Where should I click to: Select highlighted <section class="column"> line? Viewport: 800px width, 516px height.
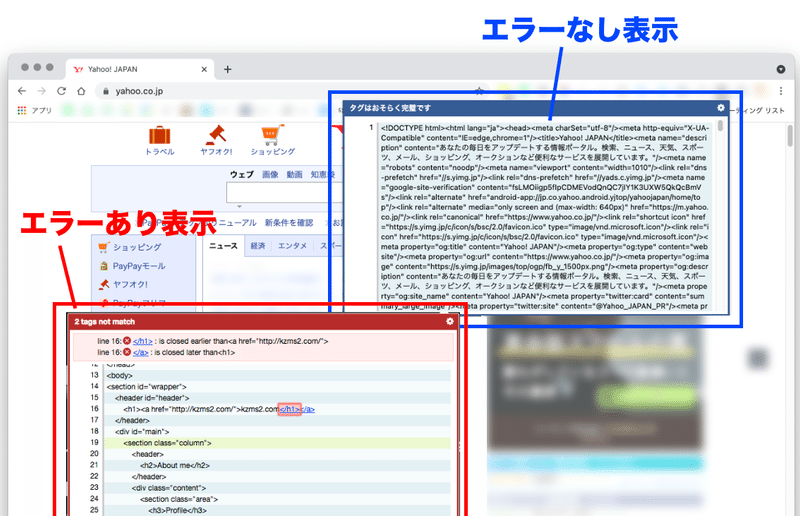[277, 443]
